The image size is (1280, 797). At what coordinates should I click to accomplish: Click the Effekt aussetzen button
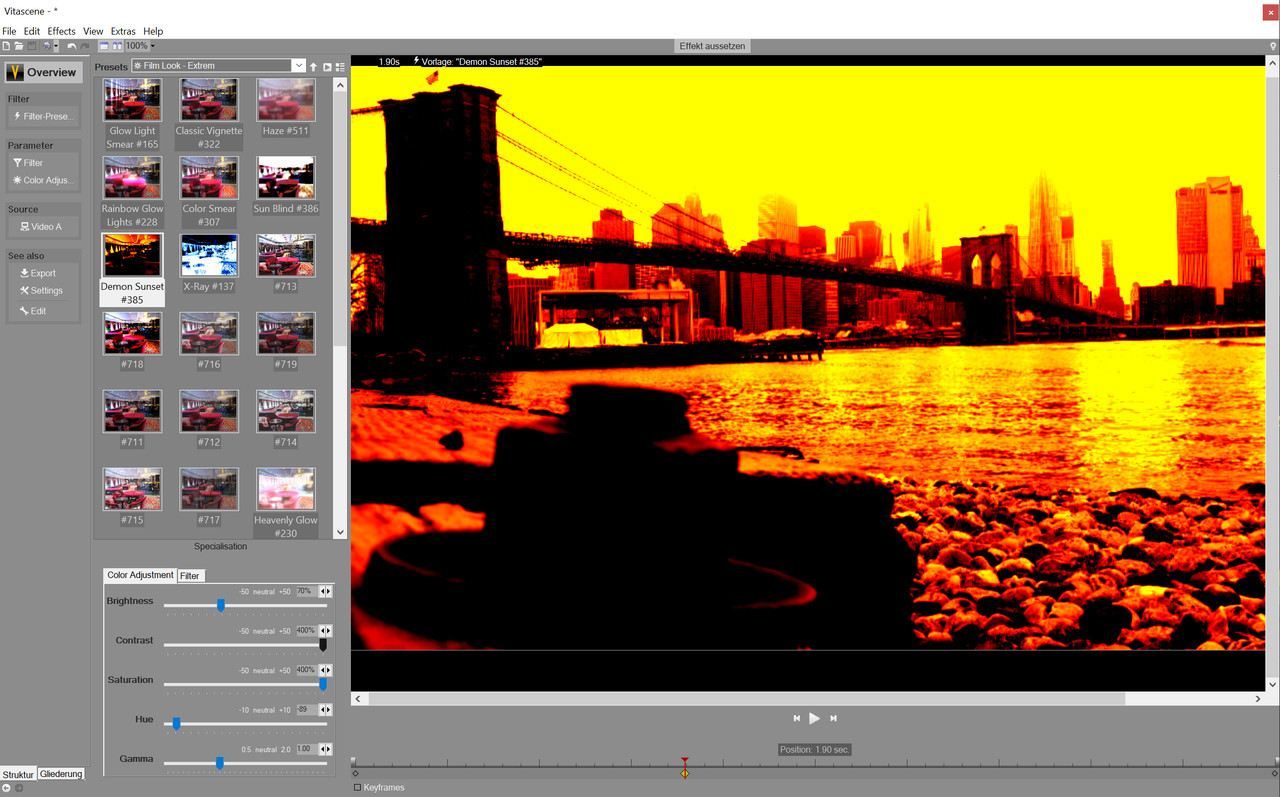coord(712,46)
